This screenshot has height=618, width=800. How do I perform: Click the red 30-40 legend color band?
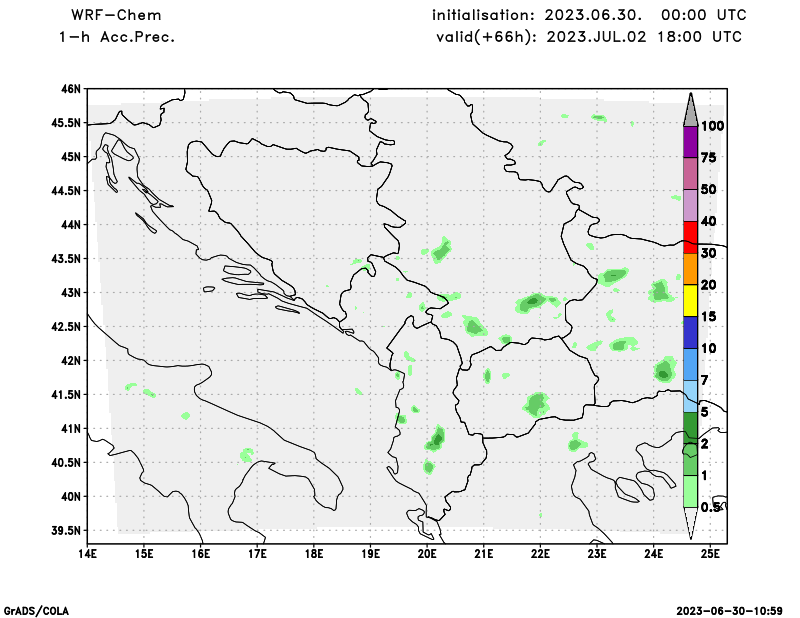[x=690, y=237]
